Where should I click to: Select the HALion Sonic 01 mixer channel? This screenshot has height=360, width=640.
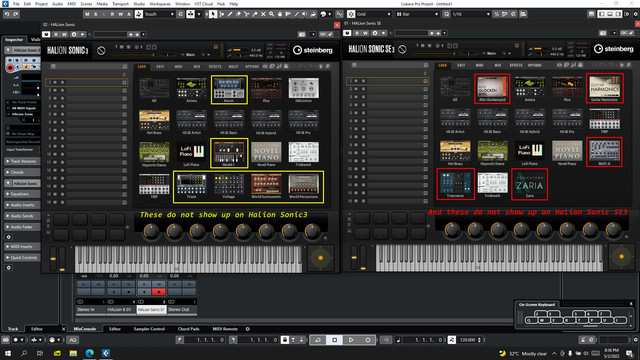point(151,310)
